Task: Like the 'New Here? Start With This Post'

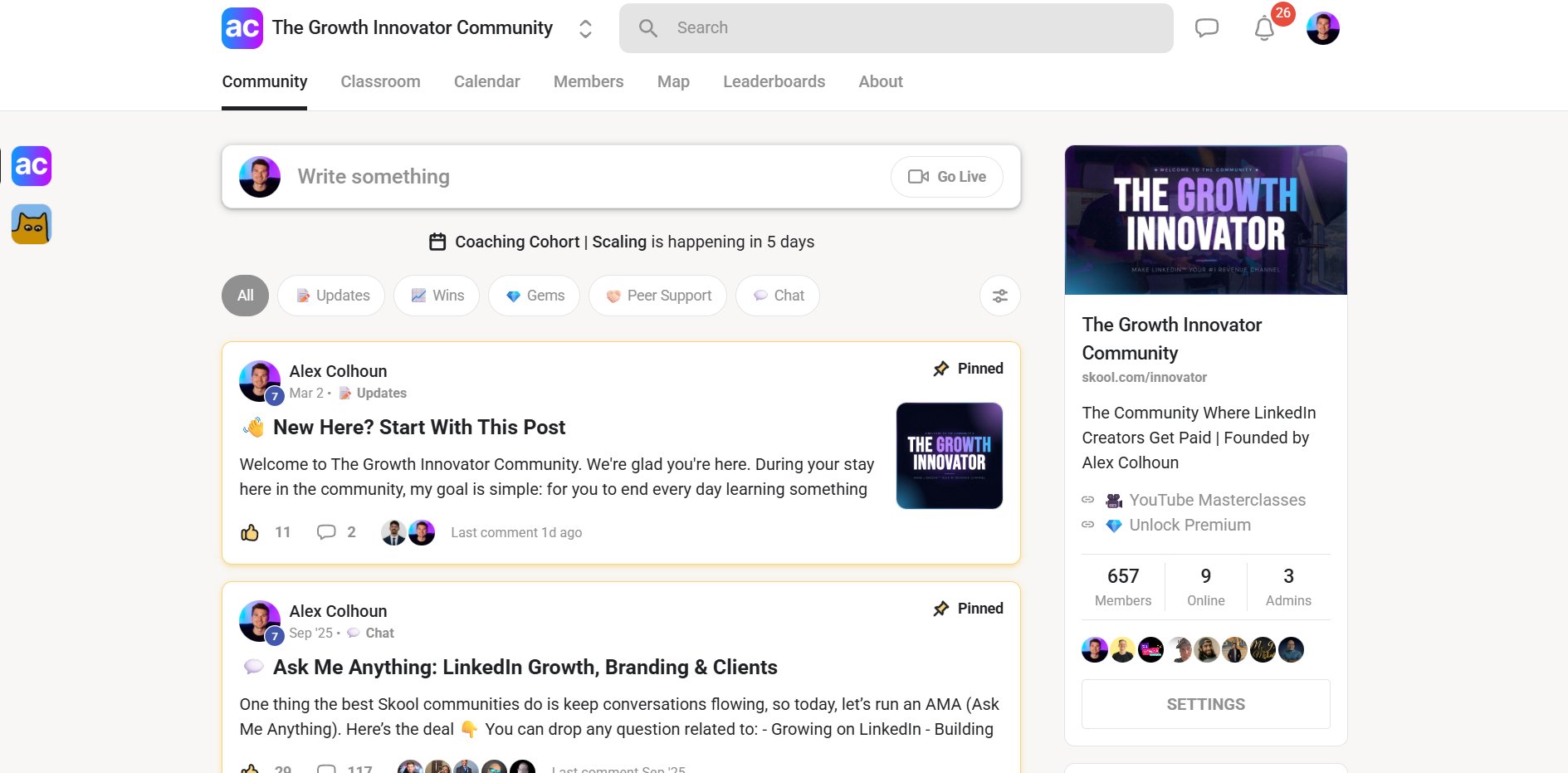Action: tap(252, 532)
